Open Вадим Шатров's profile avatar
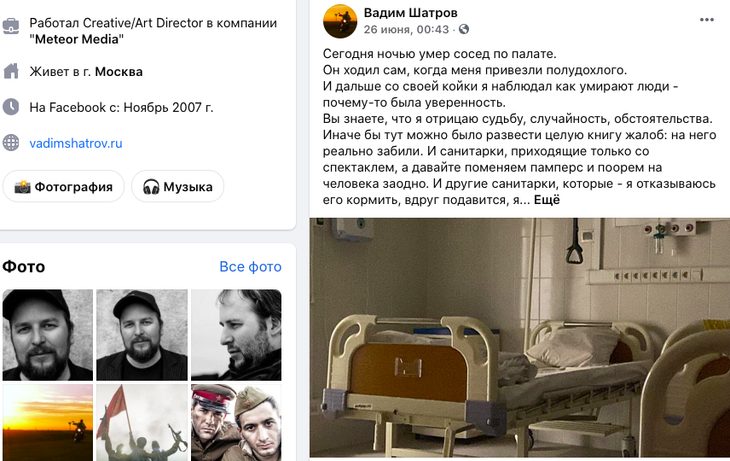This screenshot has width=730, height=461. (x=340, y=21)
